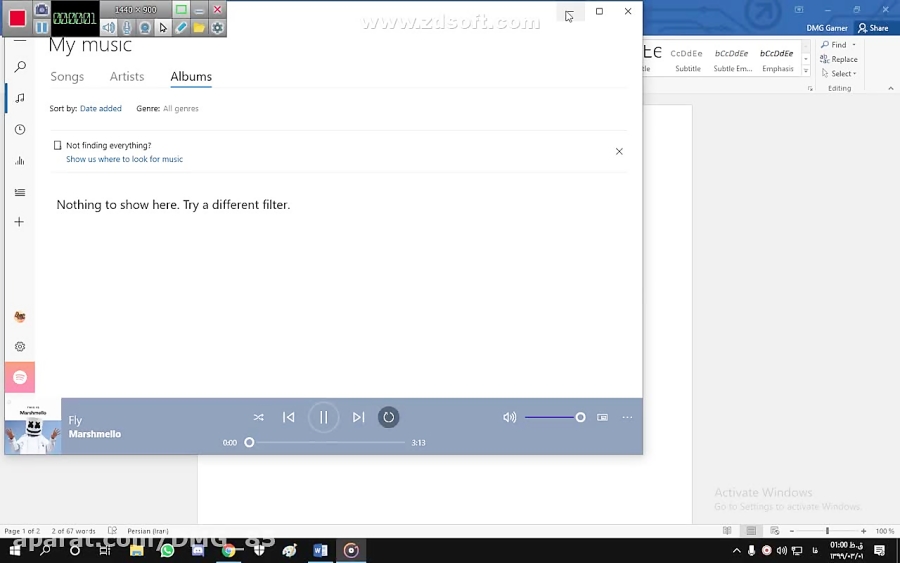Click the volume slider in the player bar

(x=554, y=417)
